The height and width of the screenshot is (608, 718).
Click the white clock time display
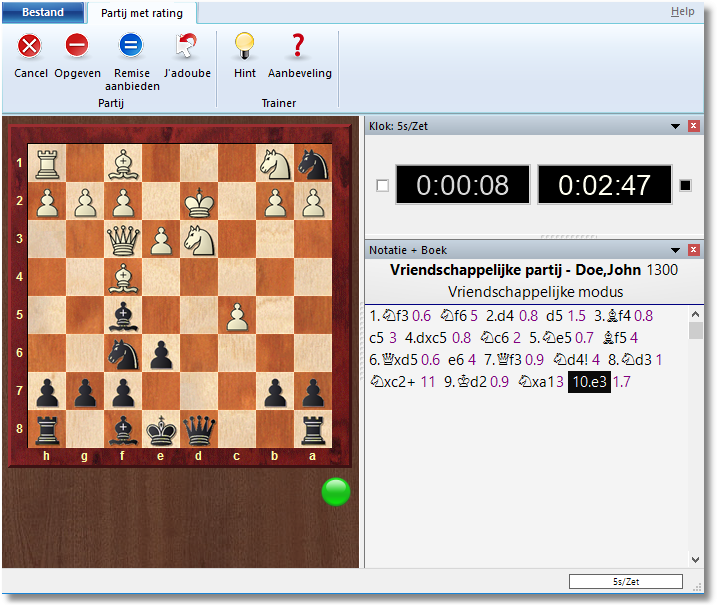(x=462, y=185)
